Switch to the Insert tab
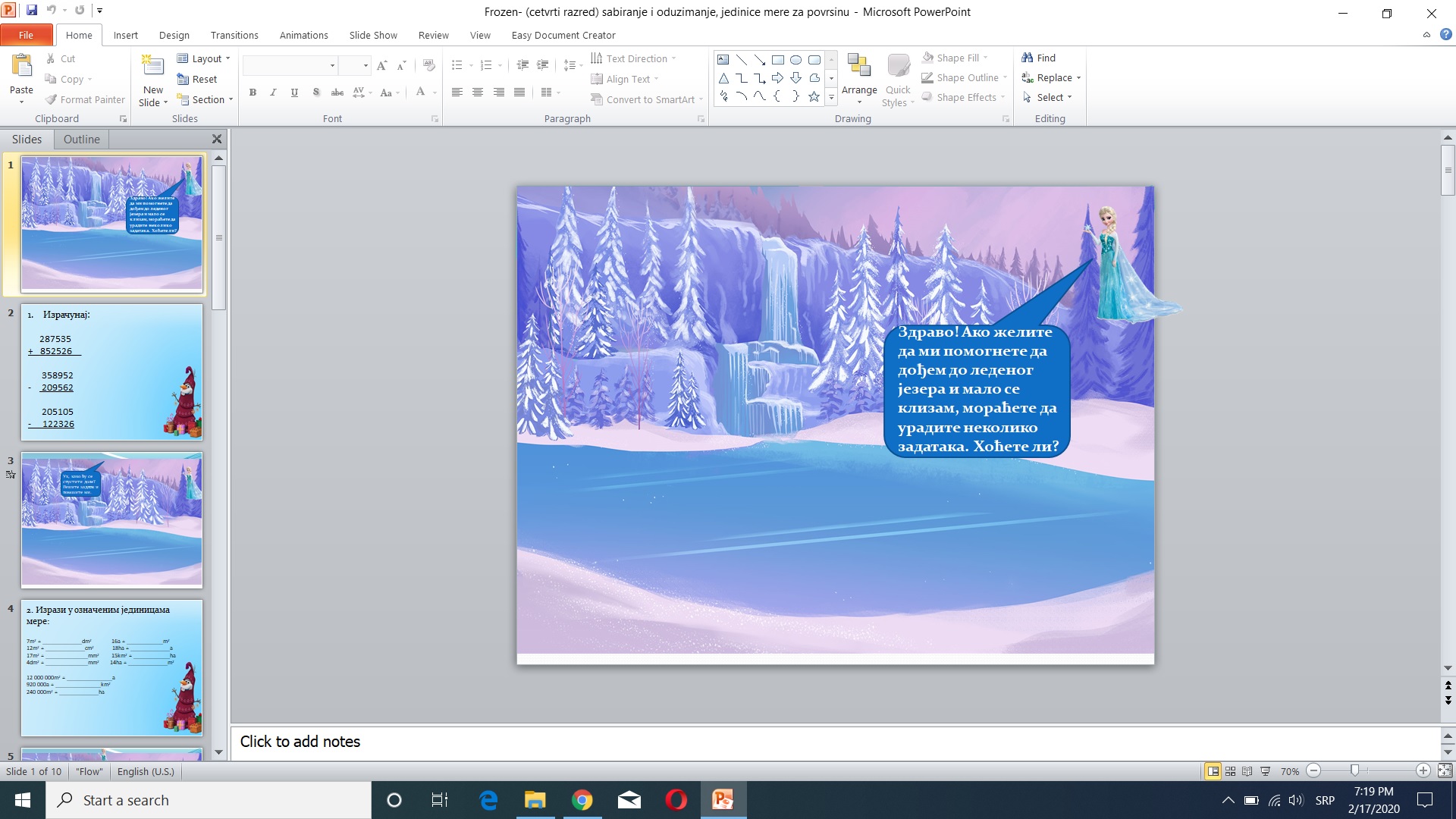 (126, 35)
